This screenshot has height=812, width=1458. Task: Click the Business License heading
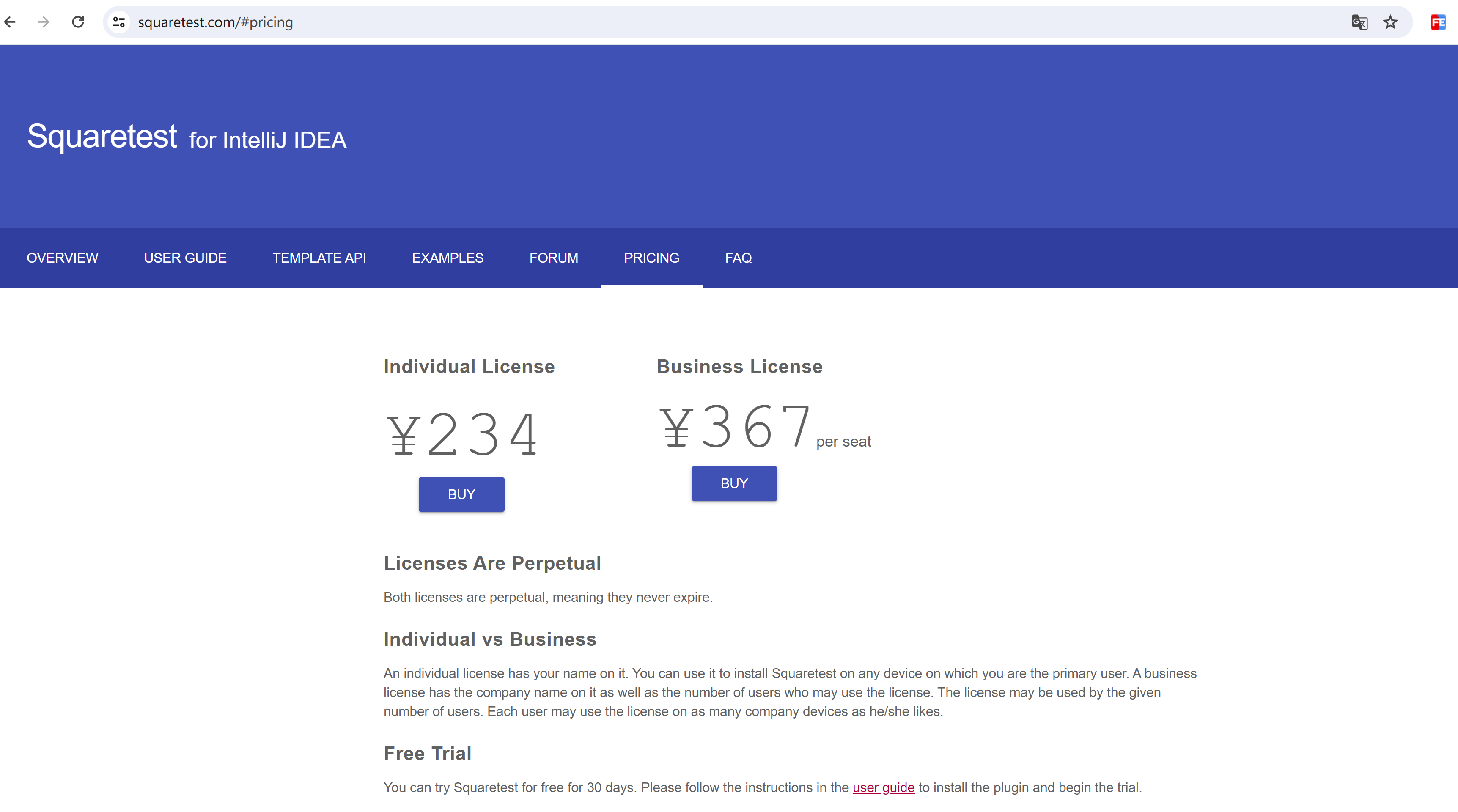tap(740, 367)
